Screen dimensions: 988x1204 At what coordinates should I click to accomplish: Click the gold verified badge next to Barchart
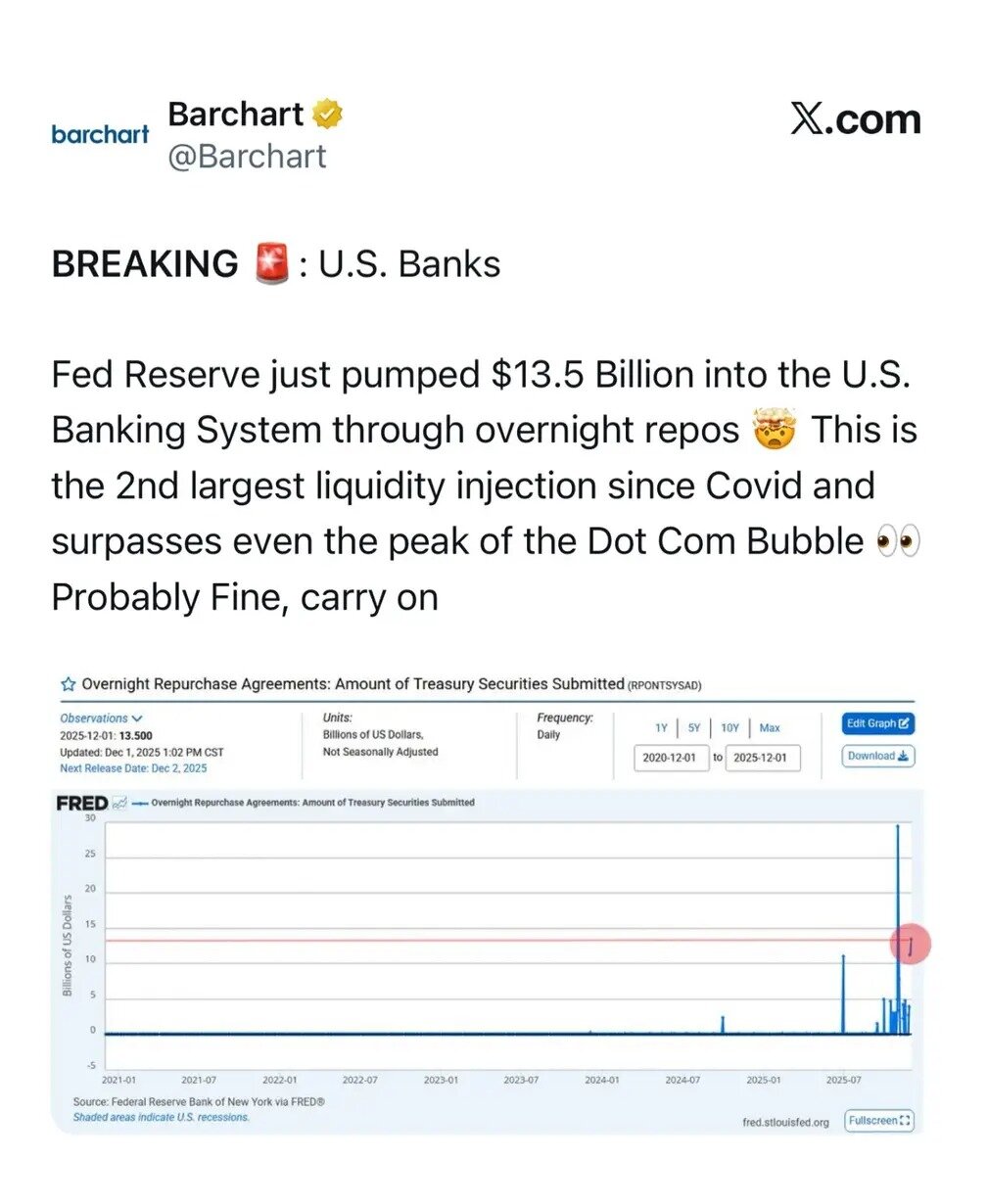pyautogui.click(x=327, y=115)
